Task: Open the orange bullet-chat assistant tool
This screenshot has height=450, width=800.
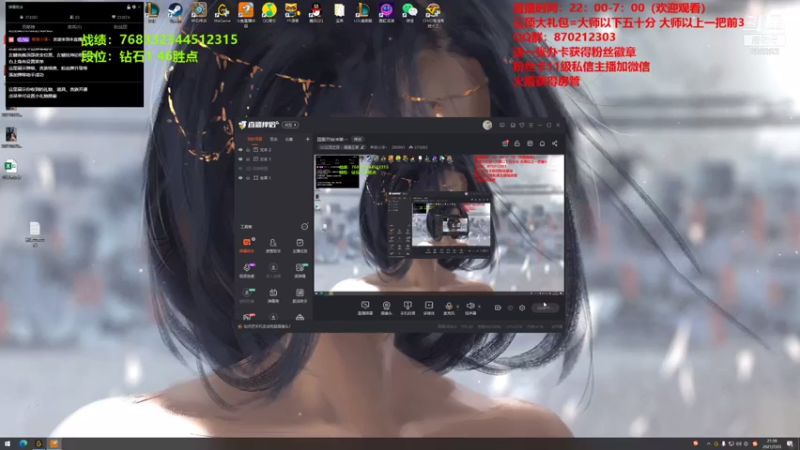Action: point(247,244)
